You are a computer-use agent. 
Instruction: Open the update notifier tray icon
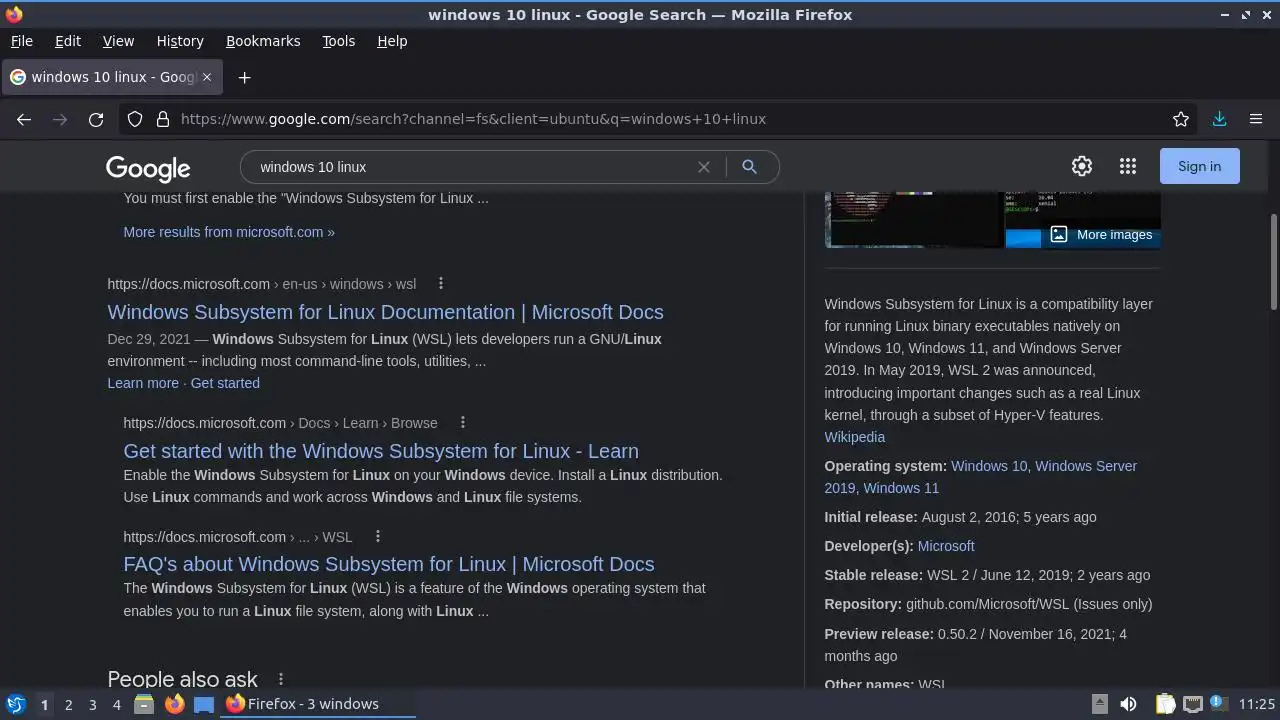(1218, 703)
